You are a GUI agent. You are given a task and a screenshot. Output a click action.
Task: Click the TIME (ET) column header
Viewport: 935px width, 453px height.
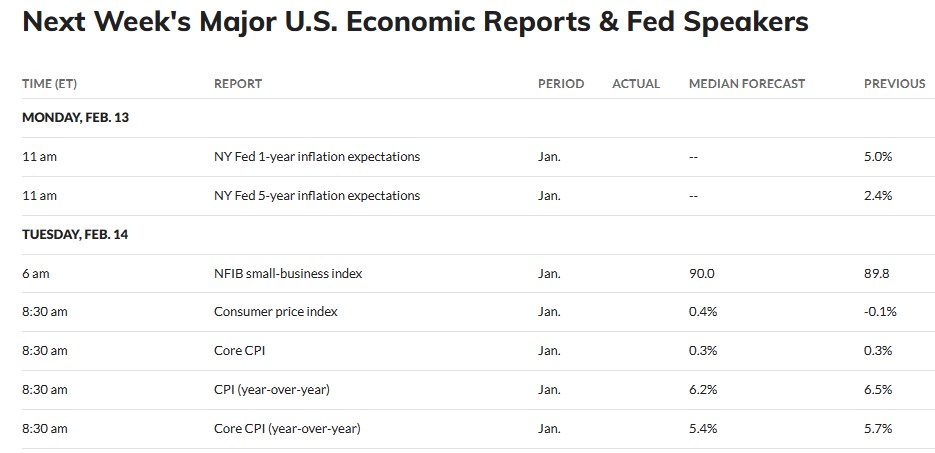click(x=49, y=84)
